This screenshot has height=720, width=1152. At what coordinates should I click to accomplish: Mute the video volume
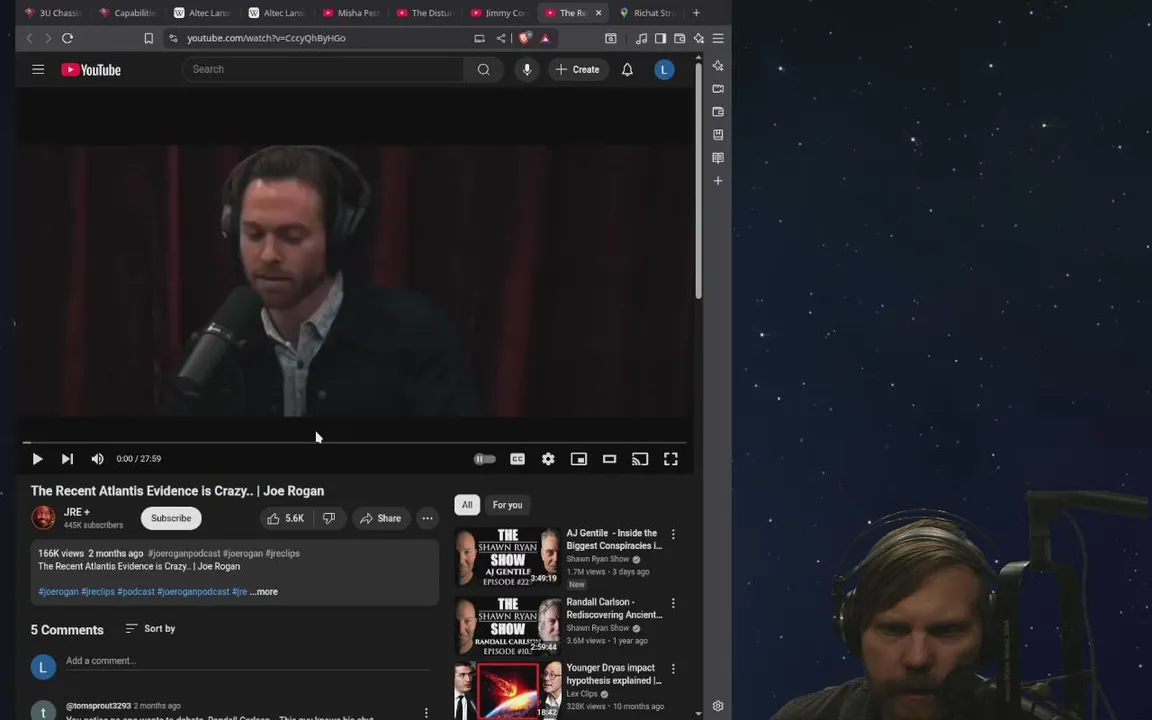(x=97, y=458)
